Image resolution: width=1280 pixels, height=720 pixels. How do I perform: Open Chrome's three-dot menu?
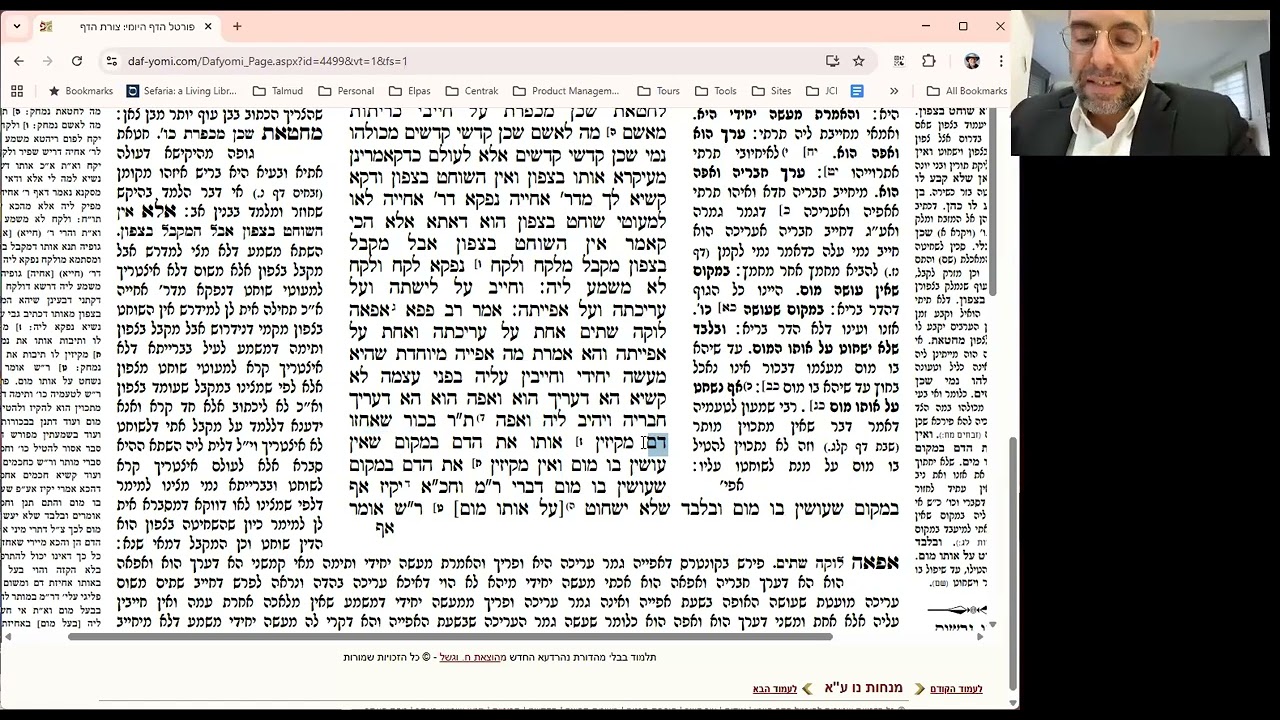point(1000,61)
